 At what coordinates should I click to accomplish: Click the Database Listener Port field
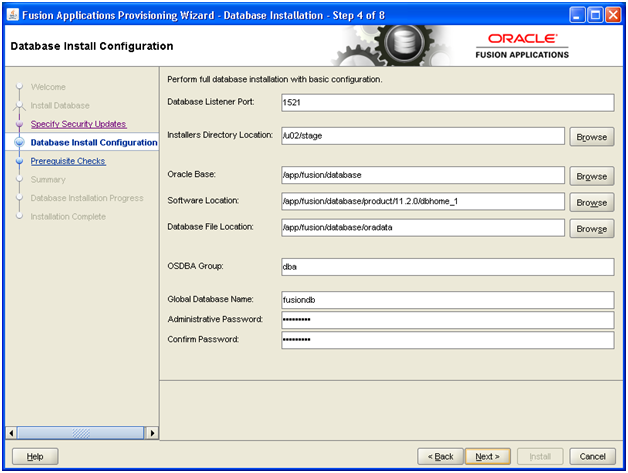[447, 103]
